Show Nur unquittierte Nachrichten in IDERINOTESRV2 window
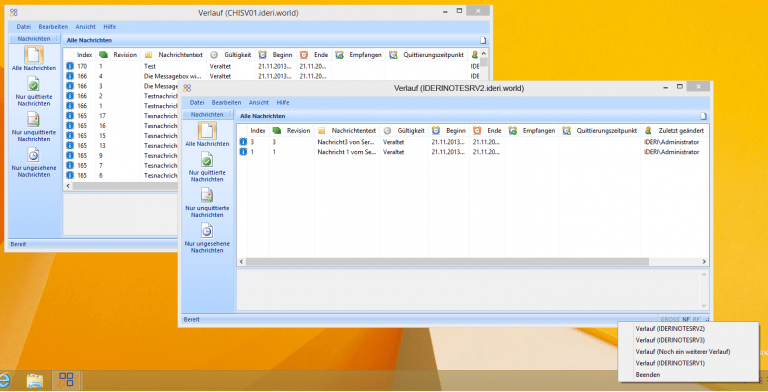Image resolution: width=768 pixels, height=392 pixels. coord(207,202)
